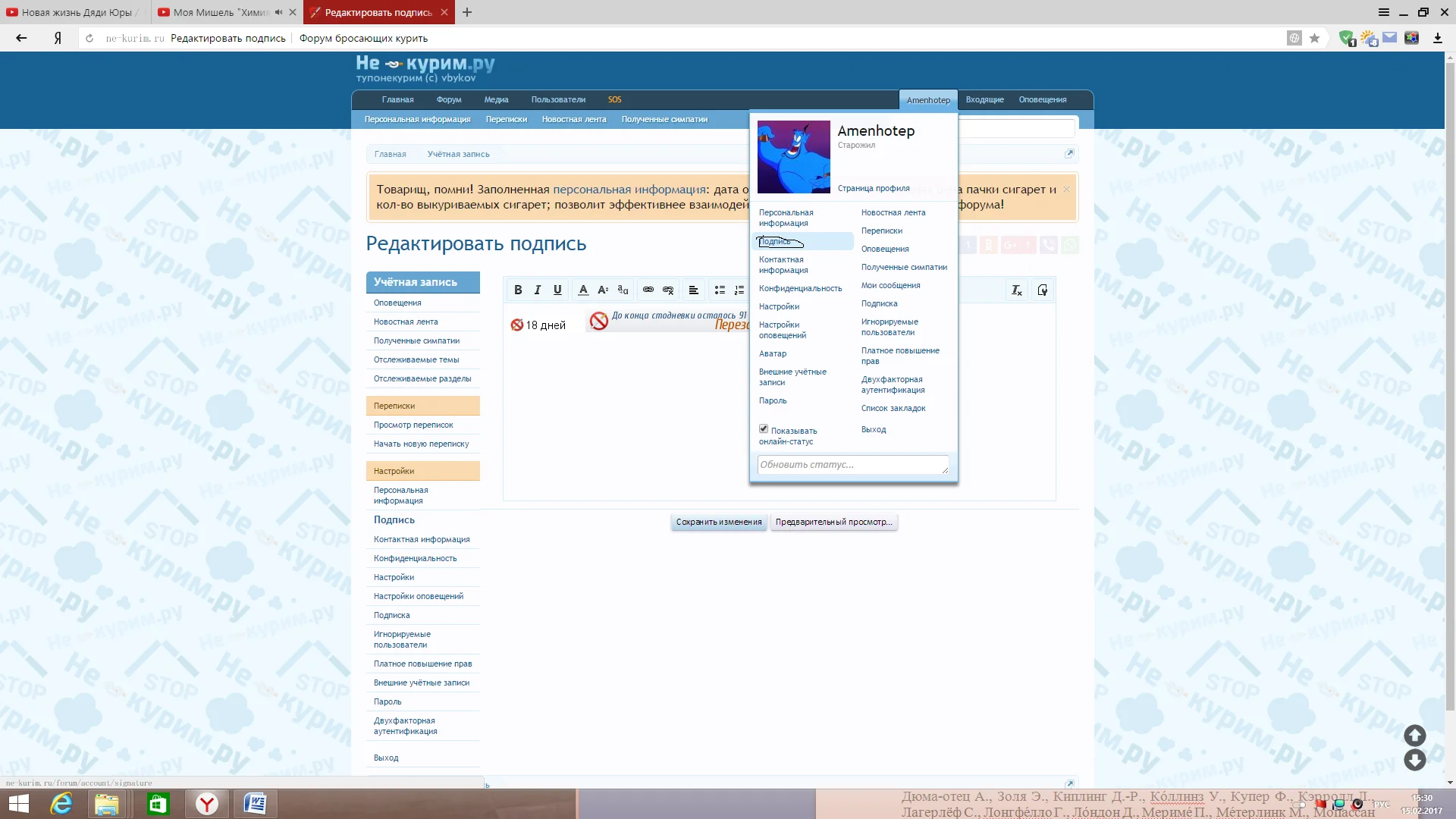Click the underline formatting icon
1456x819 pixels.
[x=557, y=290]
